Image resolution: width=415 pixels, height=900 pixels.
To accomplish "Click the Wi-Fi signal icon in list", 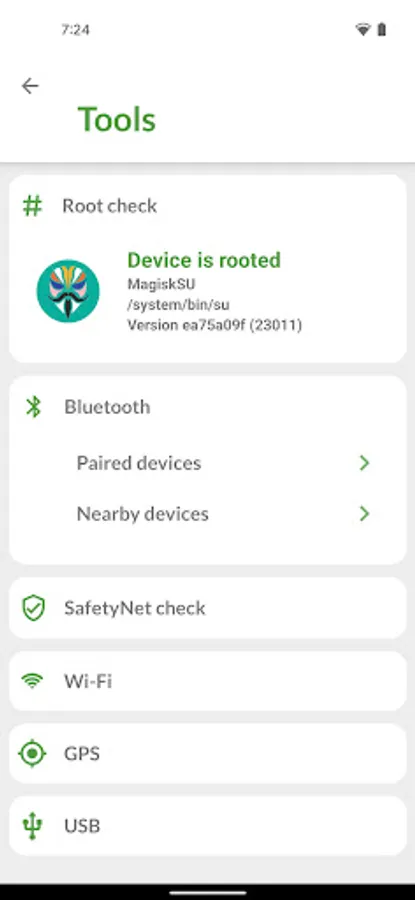I will pyautogui.click(x=32, y=681).
